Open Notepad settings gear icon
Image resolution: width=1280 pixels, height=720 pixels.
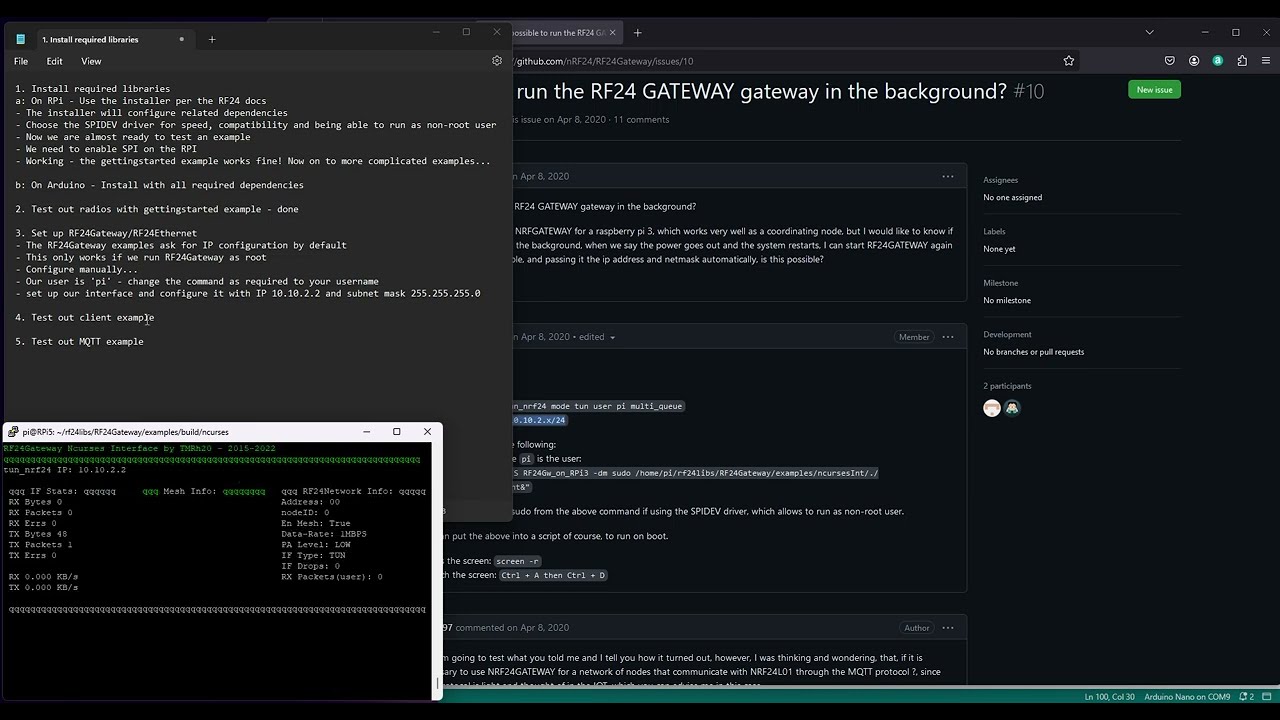pos(497,61)
